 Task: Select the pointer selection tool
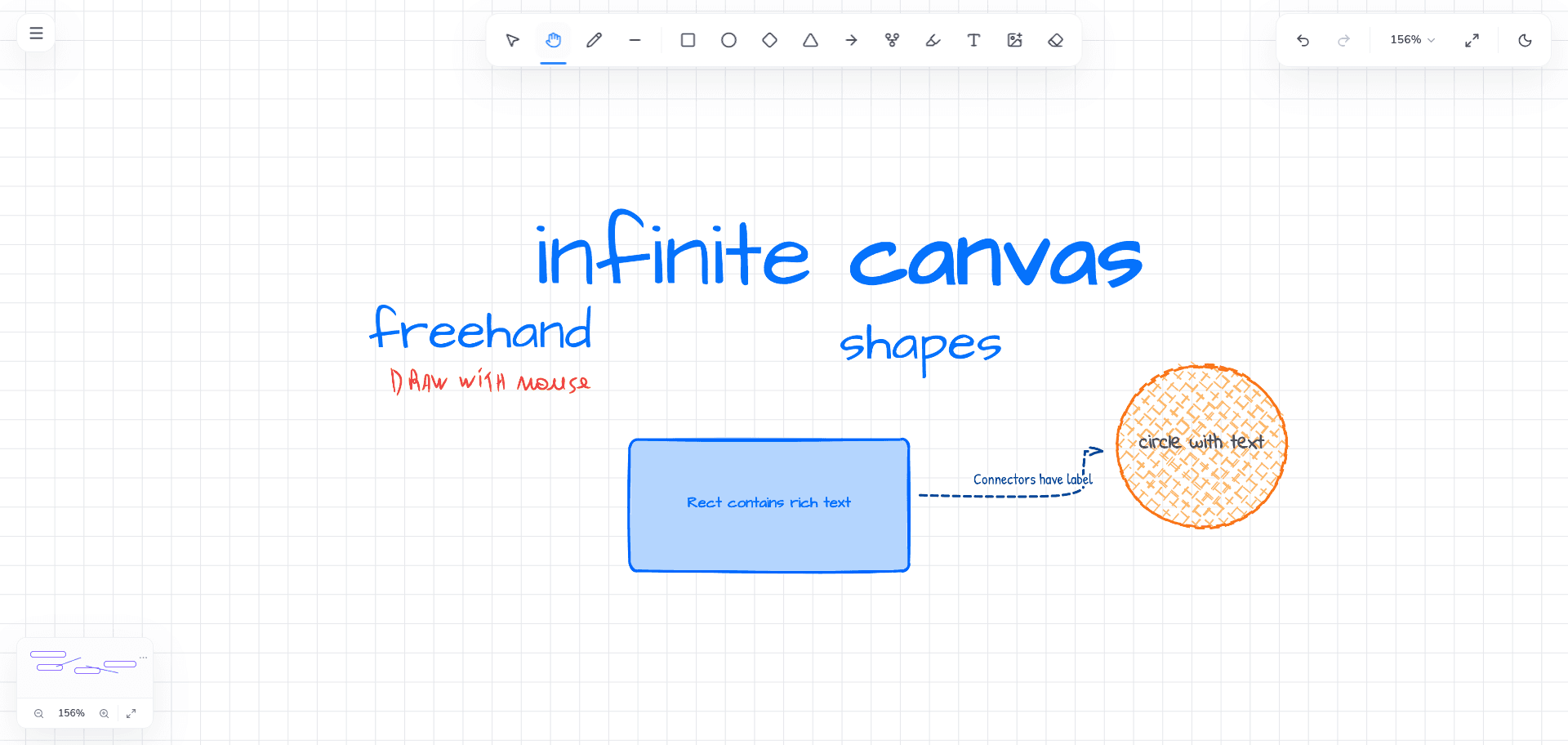pyautogui.click(x=512, y=40)
